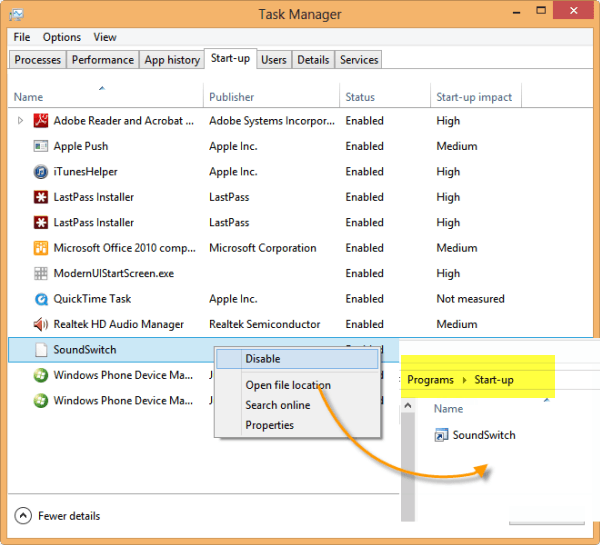Screen dimensions: 600x545
Task: Switch to the Performance tab
Action: 103,60
